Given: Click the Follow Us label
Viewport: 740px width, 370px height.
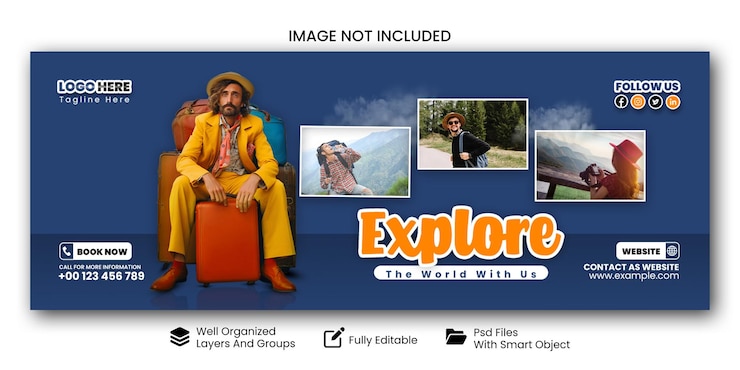Looking at the screenshot, I should tap(647, 86).
